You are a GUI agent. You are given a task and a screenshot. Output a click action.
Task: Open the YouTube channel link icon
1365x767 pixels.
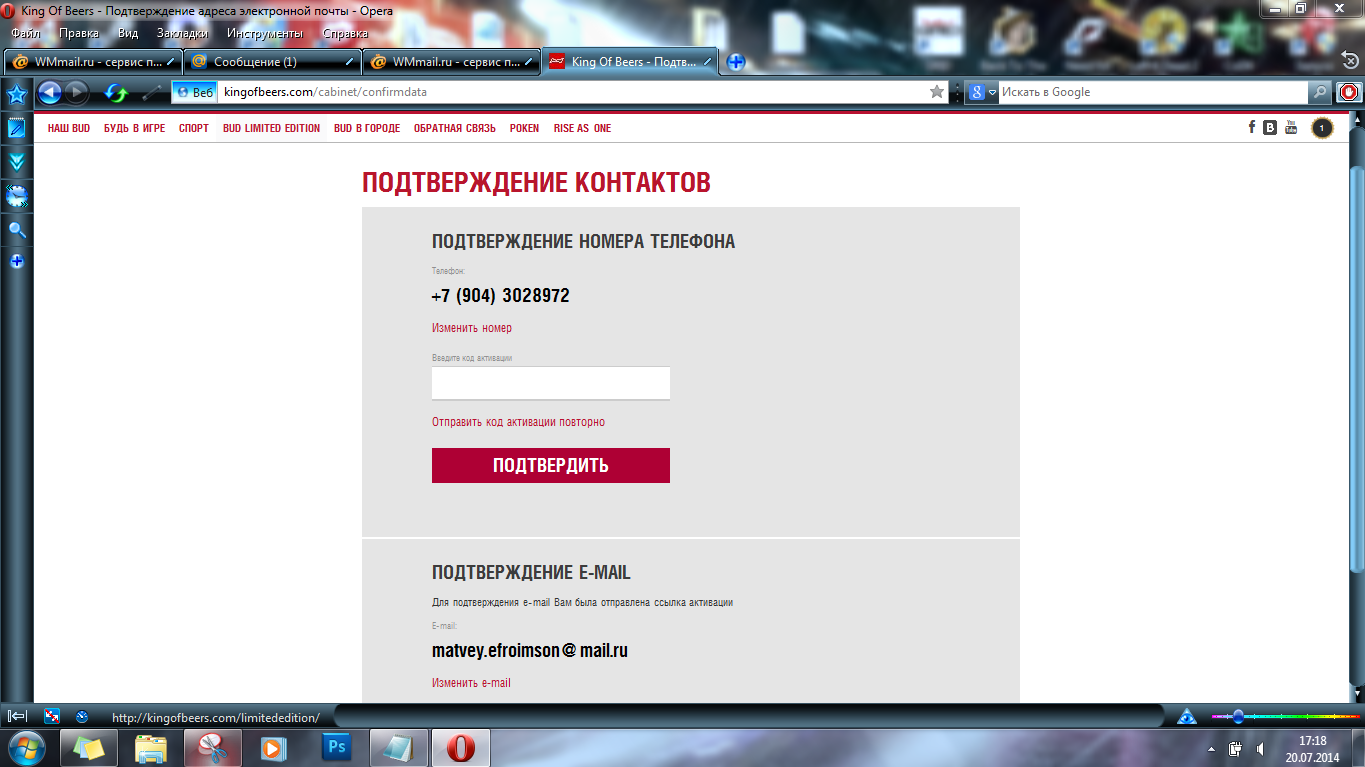1291,127
